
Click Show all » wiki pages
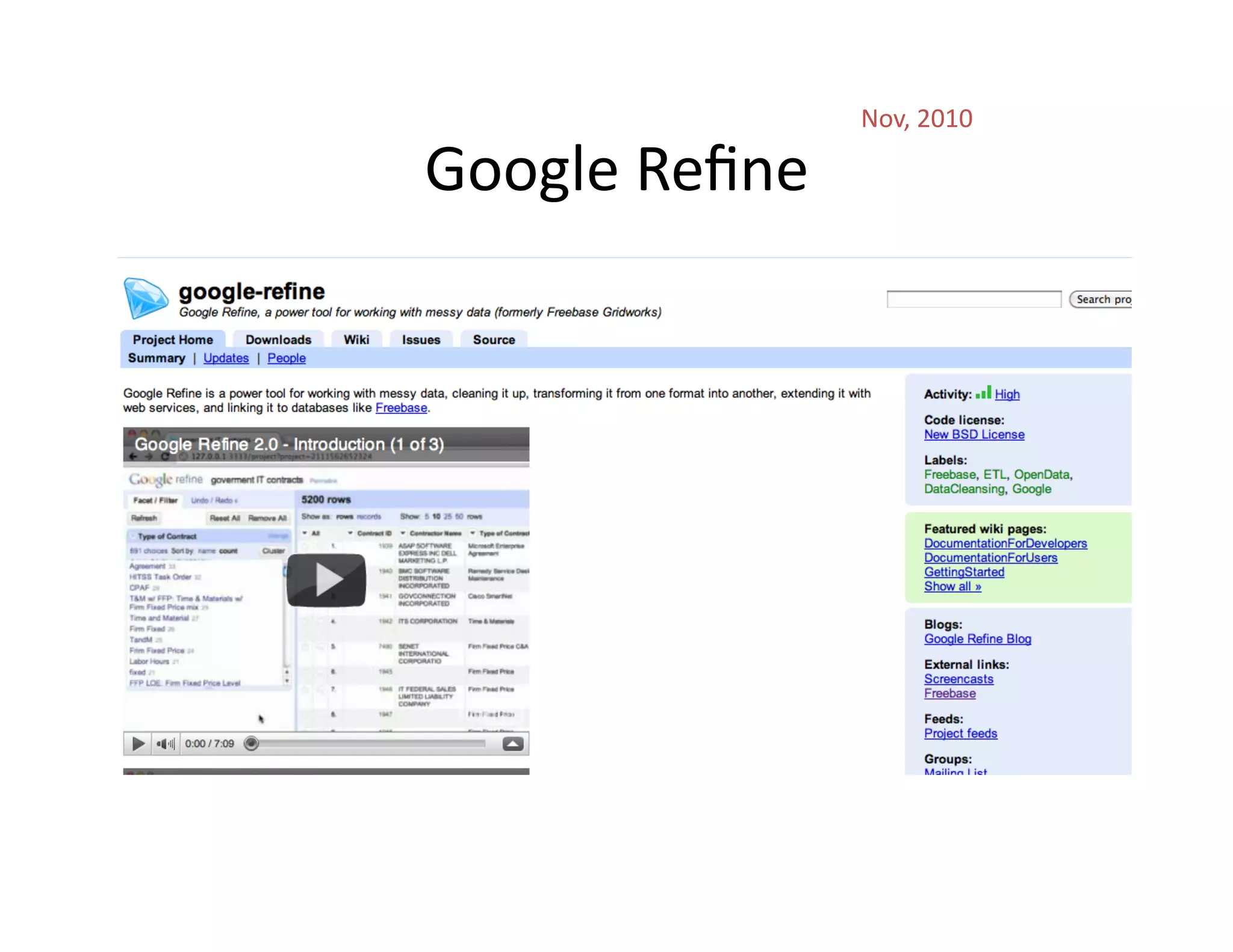pyautogui.click(x=953, y=587)
